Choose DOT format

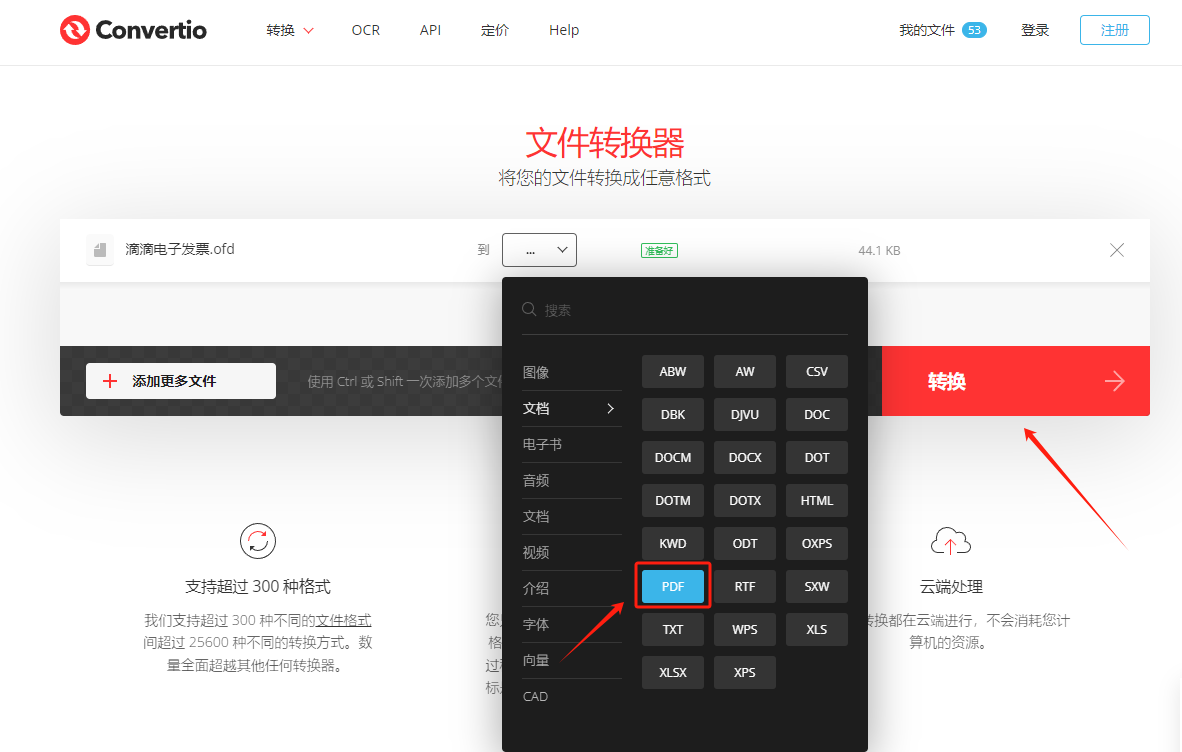816,457
